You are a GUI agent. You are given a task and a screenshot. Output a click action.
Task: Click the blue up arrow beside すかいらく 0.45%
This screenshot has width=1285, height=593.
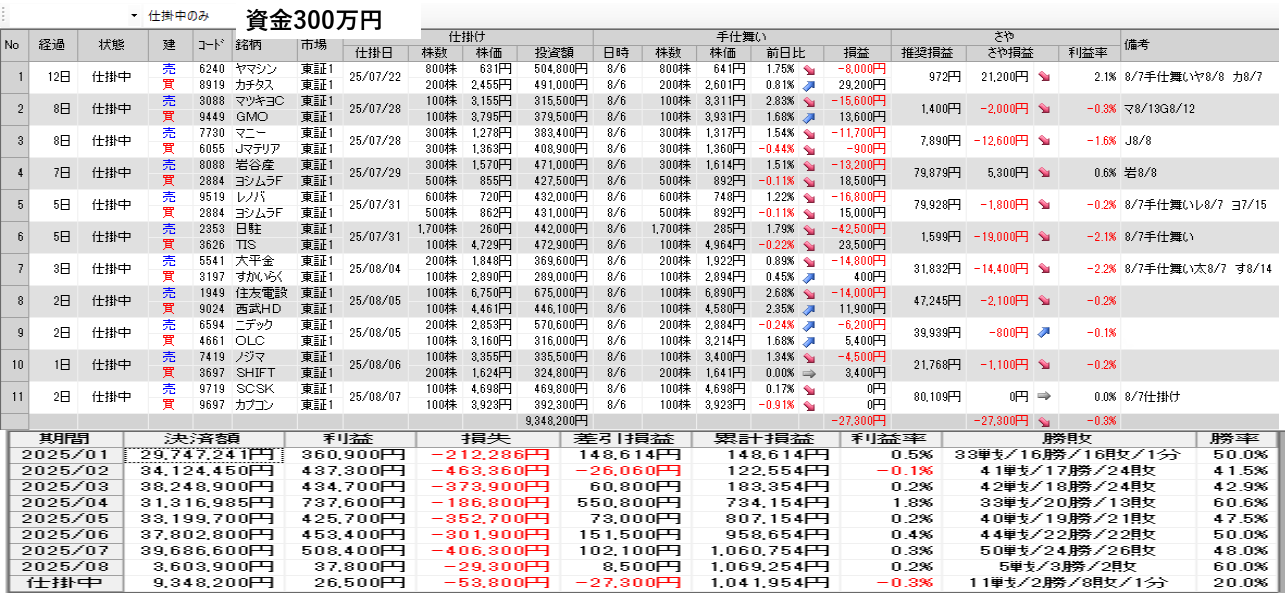click(808, 277)
